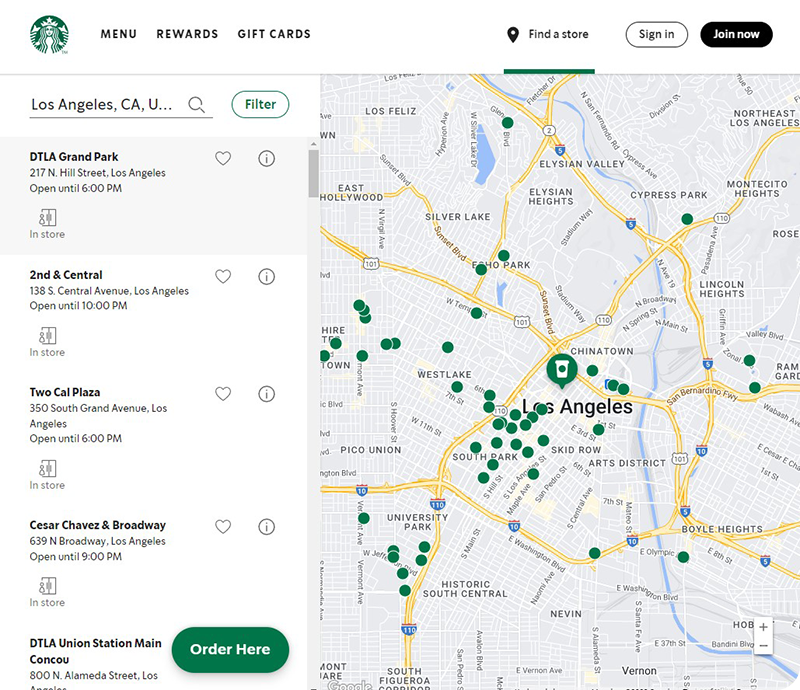Open info for DTLA Grand Park
This screenshot has width=800, height=690.
[266, 158]
